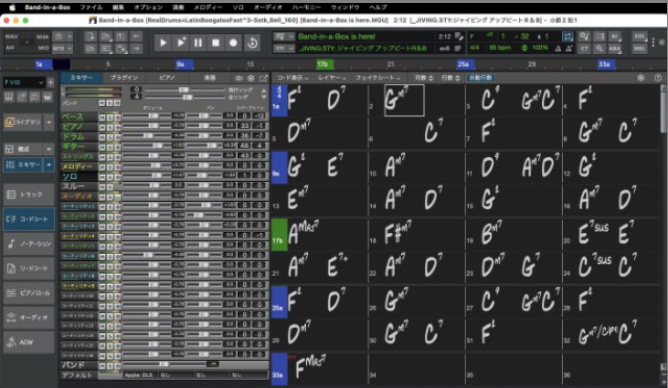The height and width of the screenshot is (388, 668).
Task: Click the round Record button
Action: 233,43
